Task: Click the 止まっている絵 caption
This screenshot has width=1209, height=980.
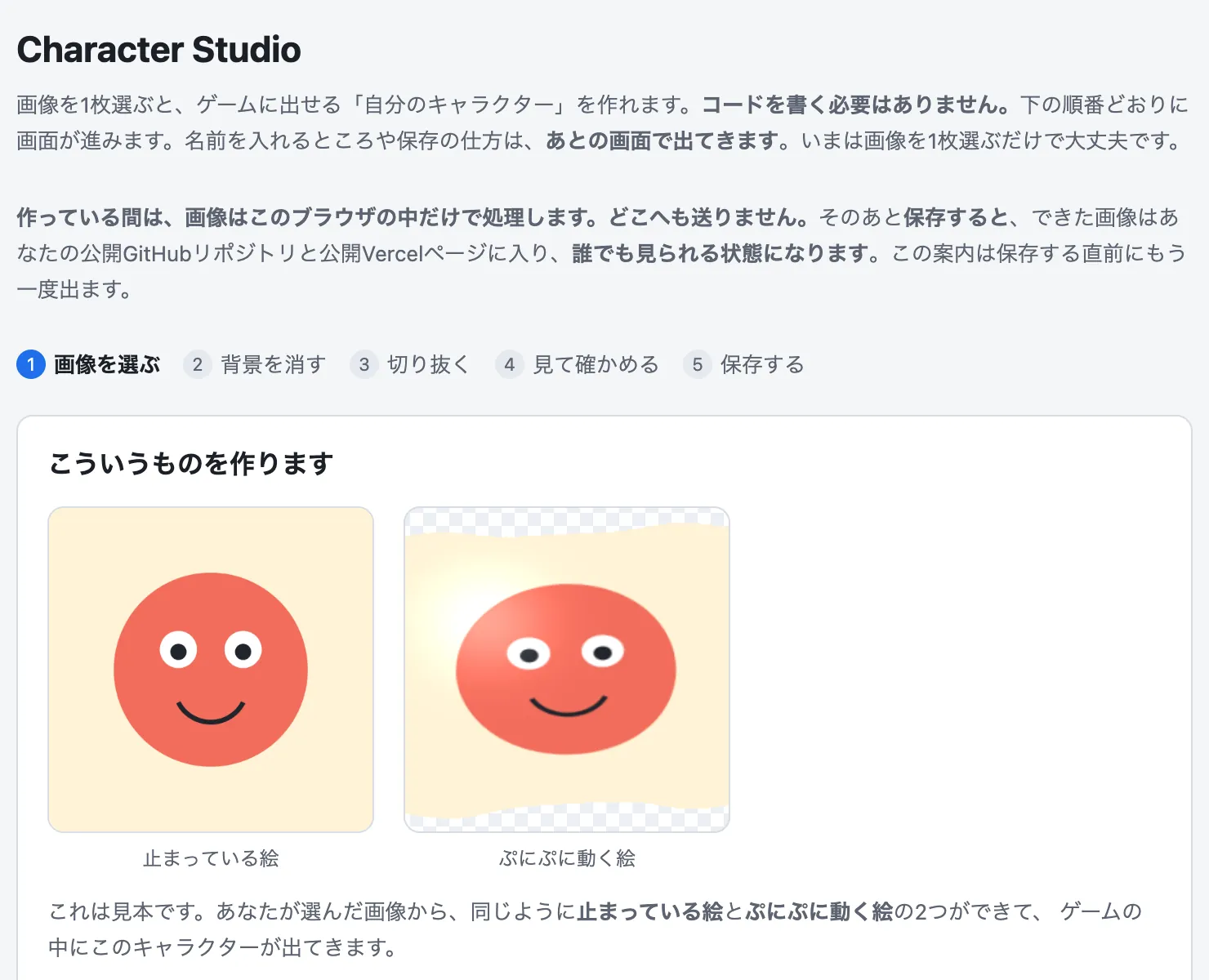Action: (x=211, y=858)
